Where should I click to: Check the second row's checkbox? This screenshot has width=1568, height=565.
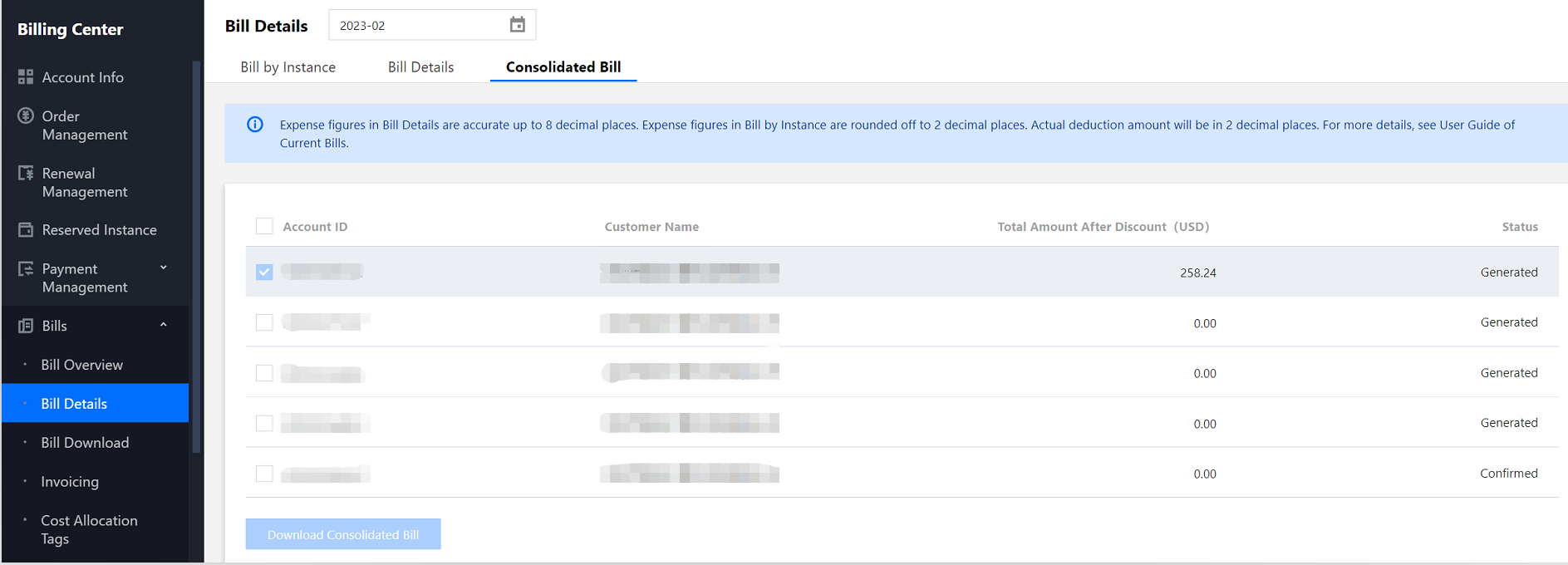[x=264, y=322]
